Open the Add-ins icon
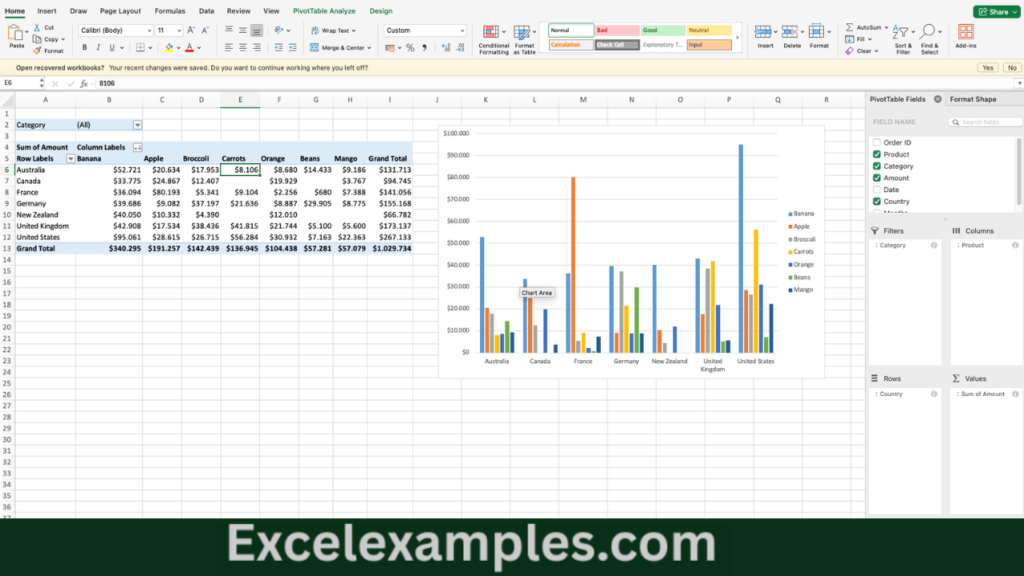The width and height of the screenshot is (1024, 576). pyautogui.click(x=966, y=33)
